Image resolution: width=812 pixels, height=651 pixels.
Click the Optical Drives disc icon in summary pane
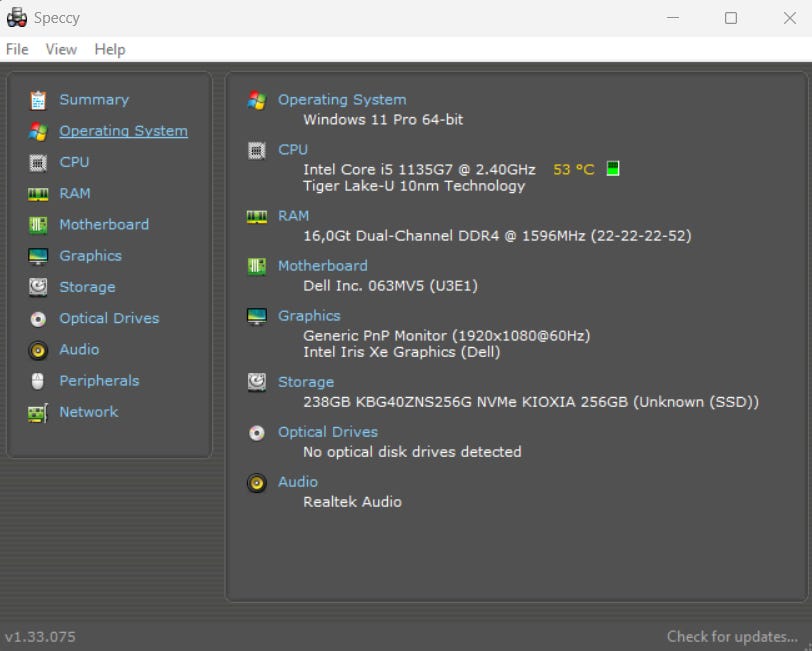point(257,432)
